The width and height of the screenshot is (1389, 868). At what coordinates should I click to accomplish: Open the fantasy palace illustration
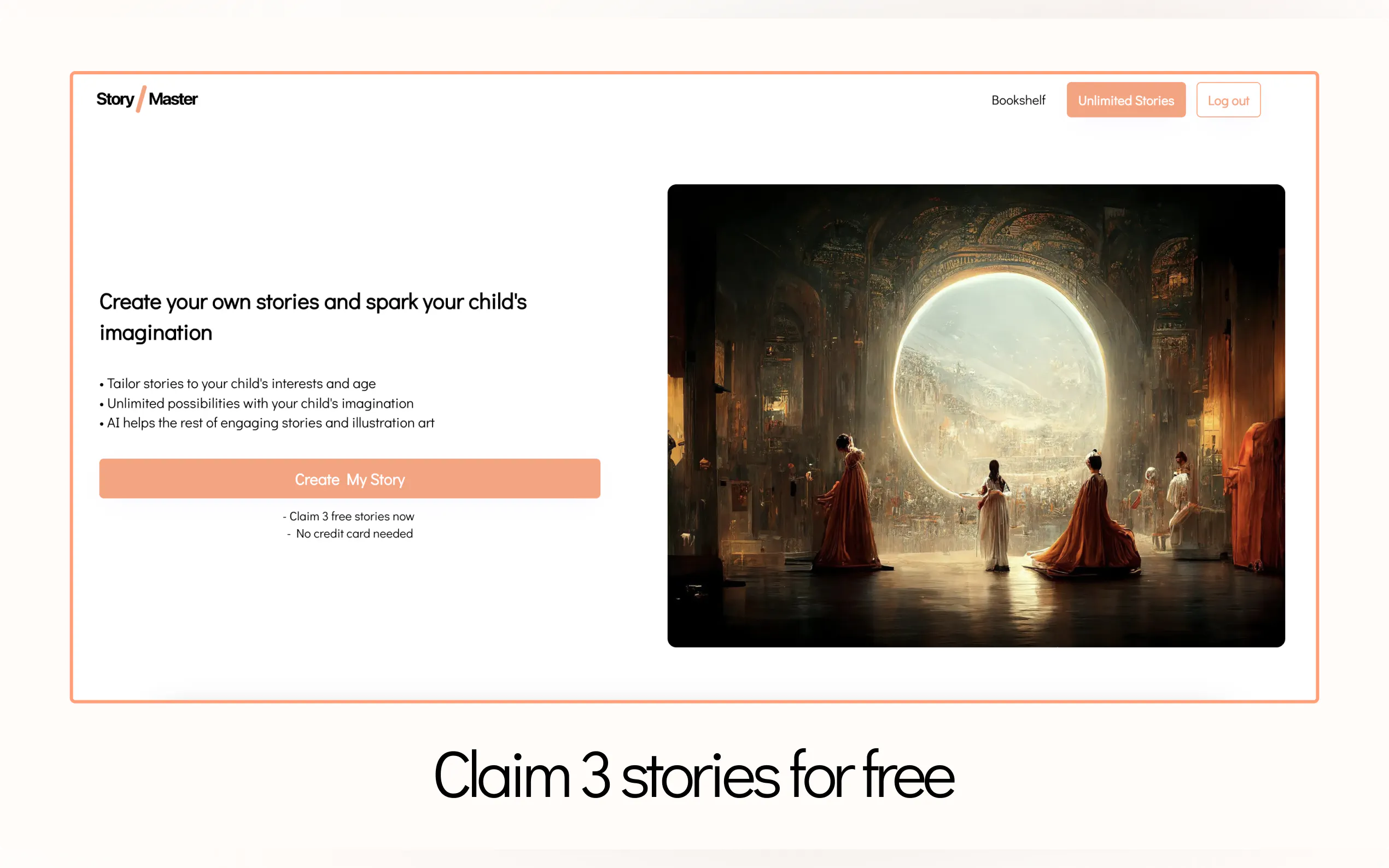pyautogui.click(x=976, y=415)
